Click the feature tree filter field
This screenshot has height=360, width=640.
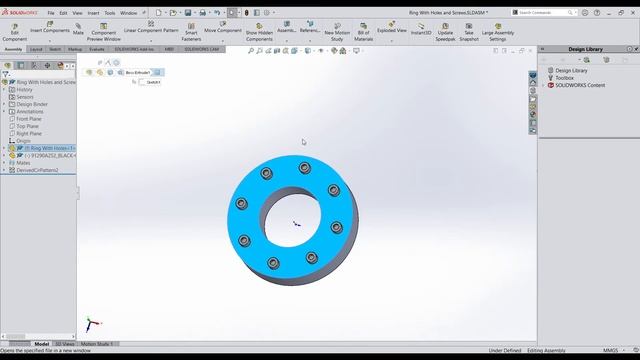[x=42, y=74]
